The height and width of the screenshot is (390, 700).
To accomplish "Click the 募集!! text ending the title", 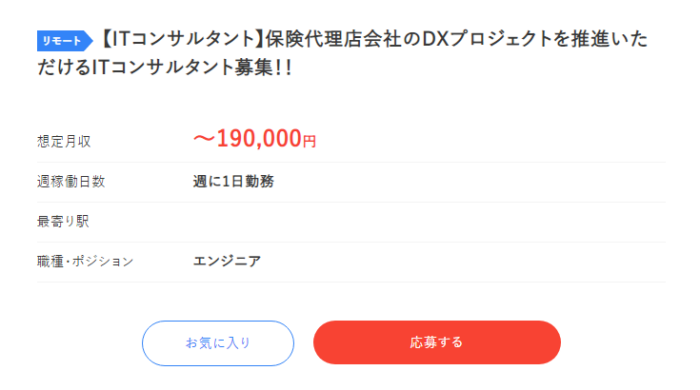I will (263, 67).
